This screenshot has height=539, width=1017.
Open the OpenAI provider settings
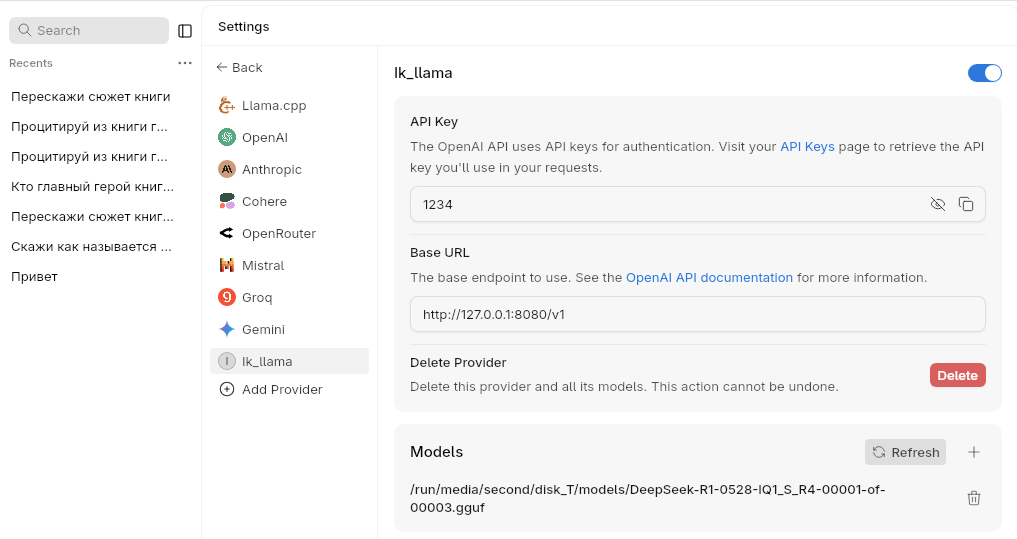click(x=264, y=137)
